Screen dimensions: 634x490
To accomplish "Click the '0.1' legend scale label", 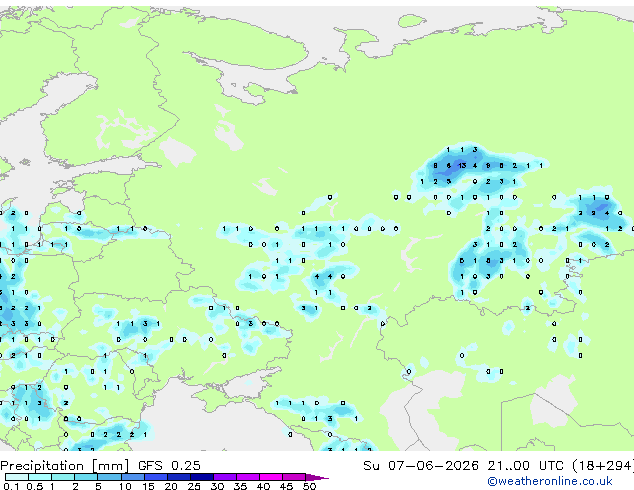I will point(11,486).
